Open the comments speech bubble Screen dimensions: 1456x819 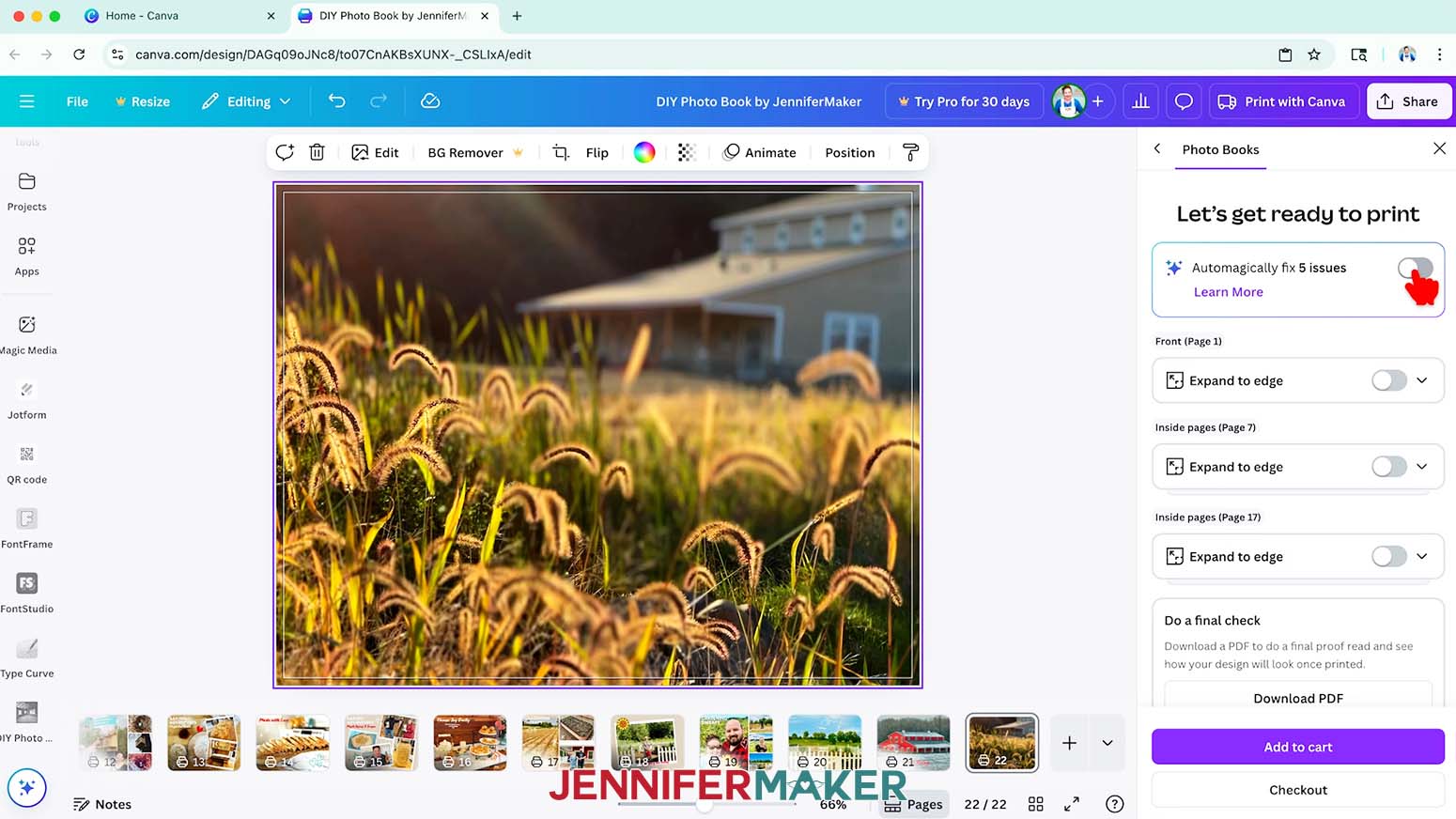(x=1184, y=101)
